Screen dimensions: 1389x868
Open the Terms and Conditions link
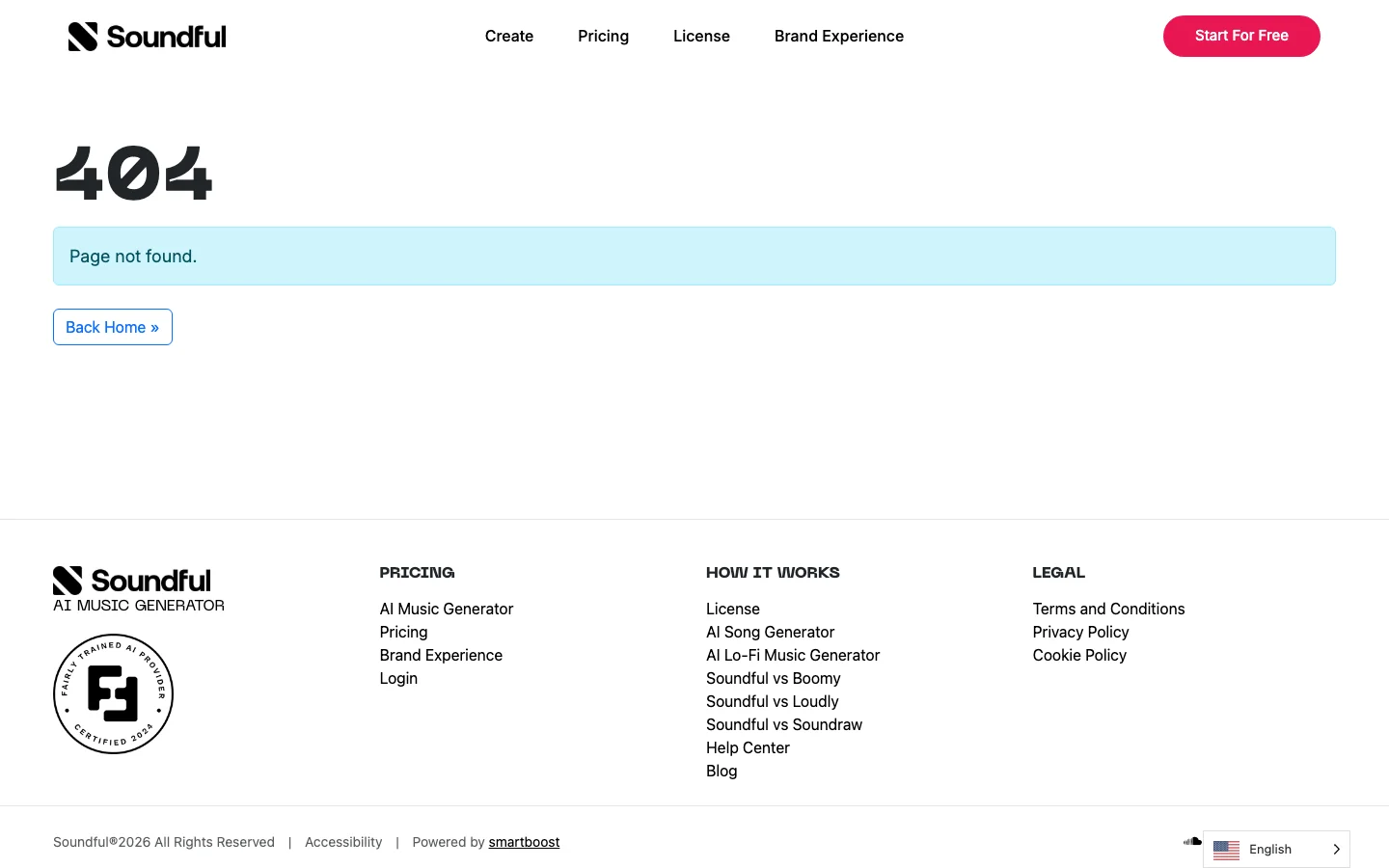point(1108,609)
